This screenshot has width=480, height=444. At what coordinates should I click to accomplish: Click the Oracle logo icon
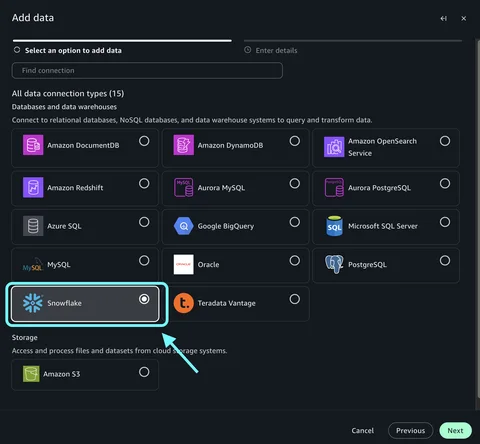[184, 264]
